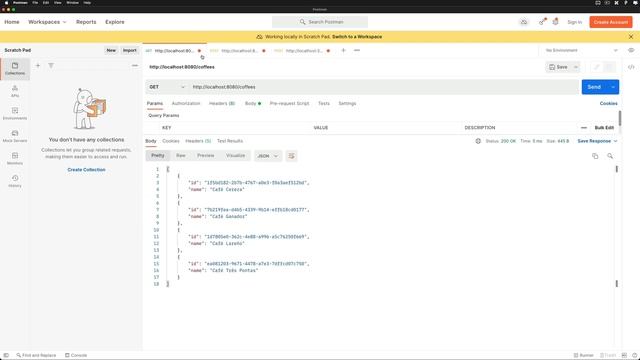Close the Scratch Pad yellow banner
The width and height of the screenshot is (640, 360).
coord(631,37)
